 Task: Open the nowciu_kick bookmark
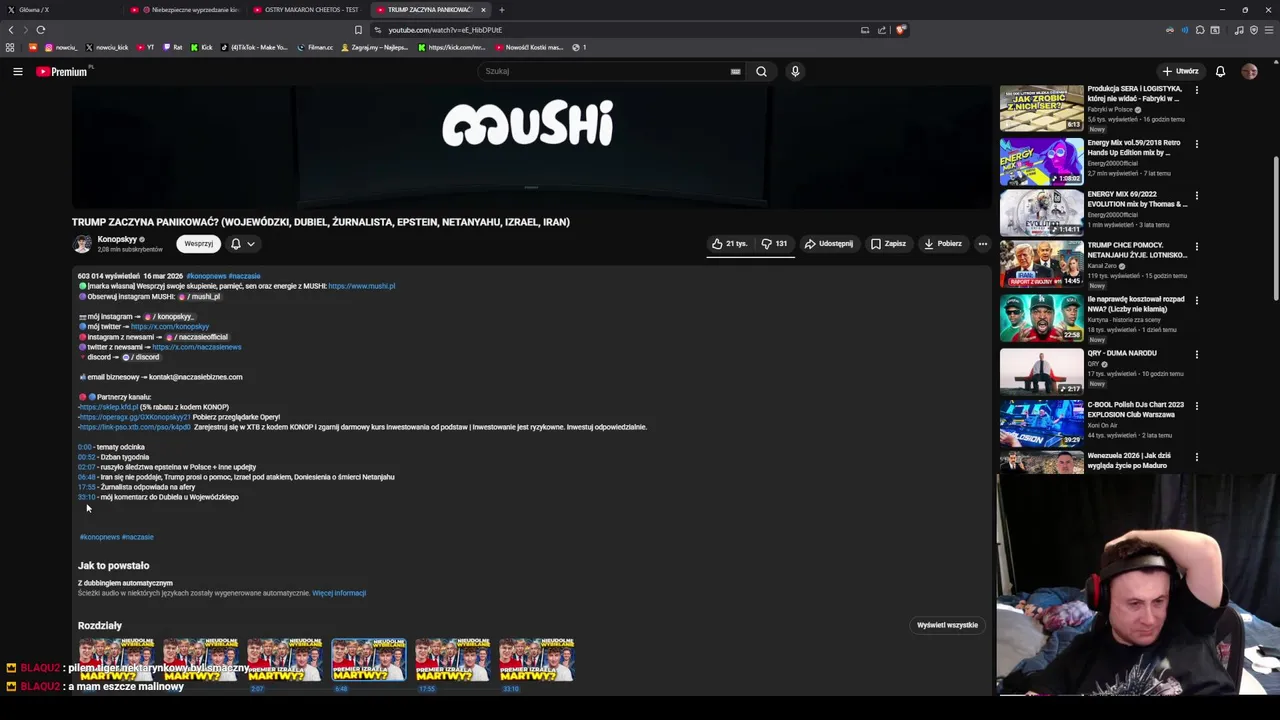coord(107,47)
